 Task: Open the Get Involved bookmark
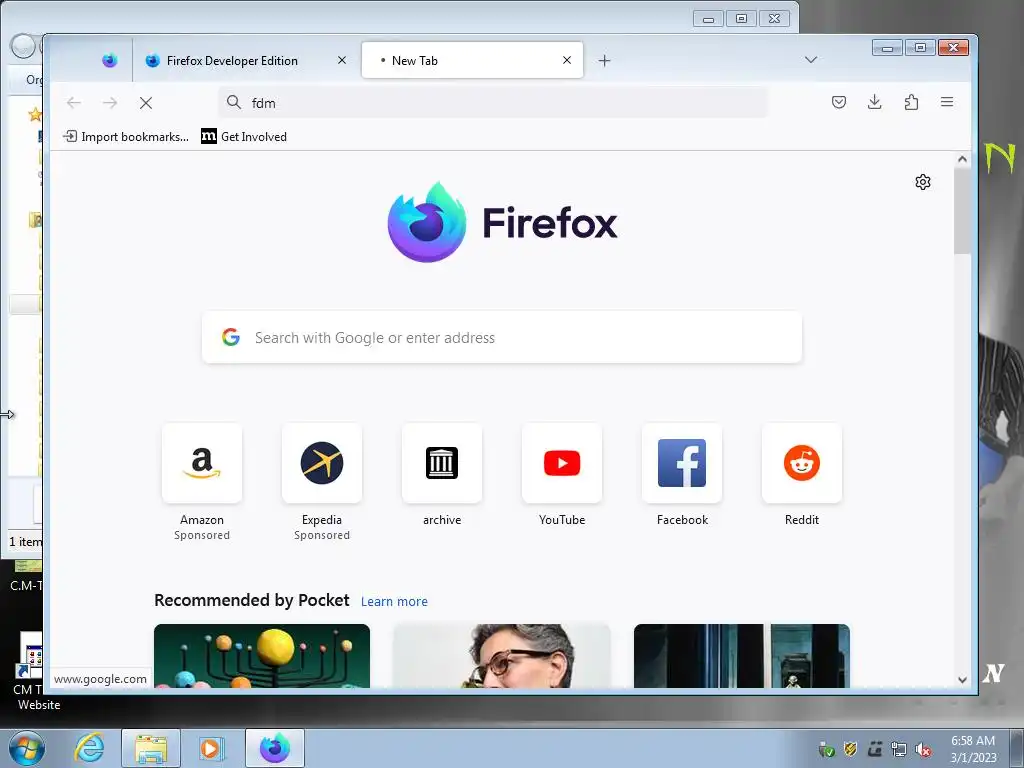point(244,136)
